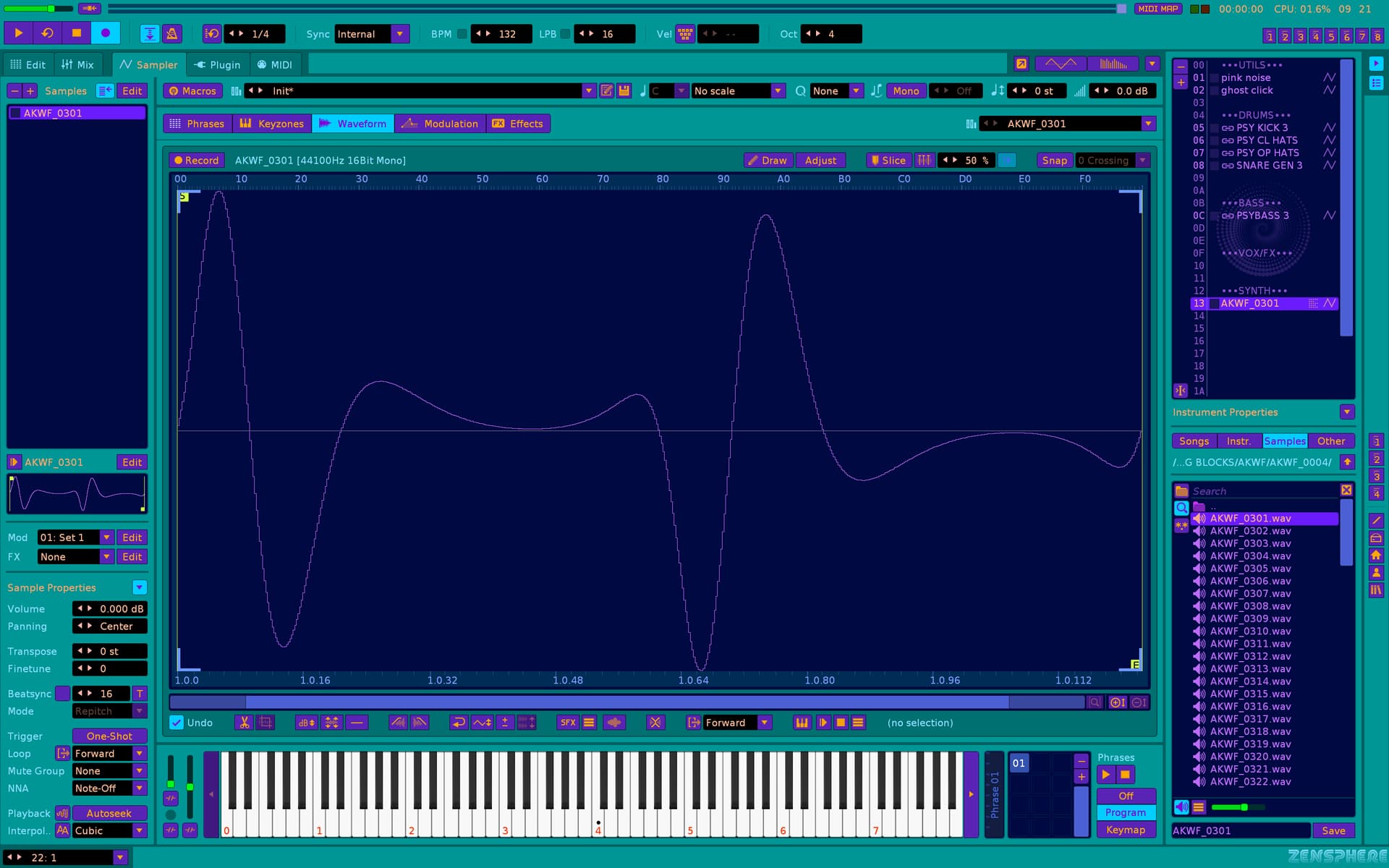Toggle the One-Shot trigger button

pos(109,736)
